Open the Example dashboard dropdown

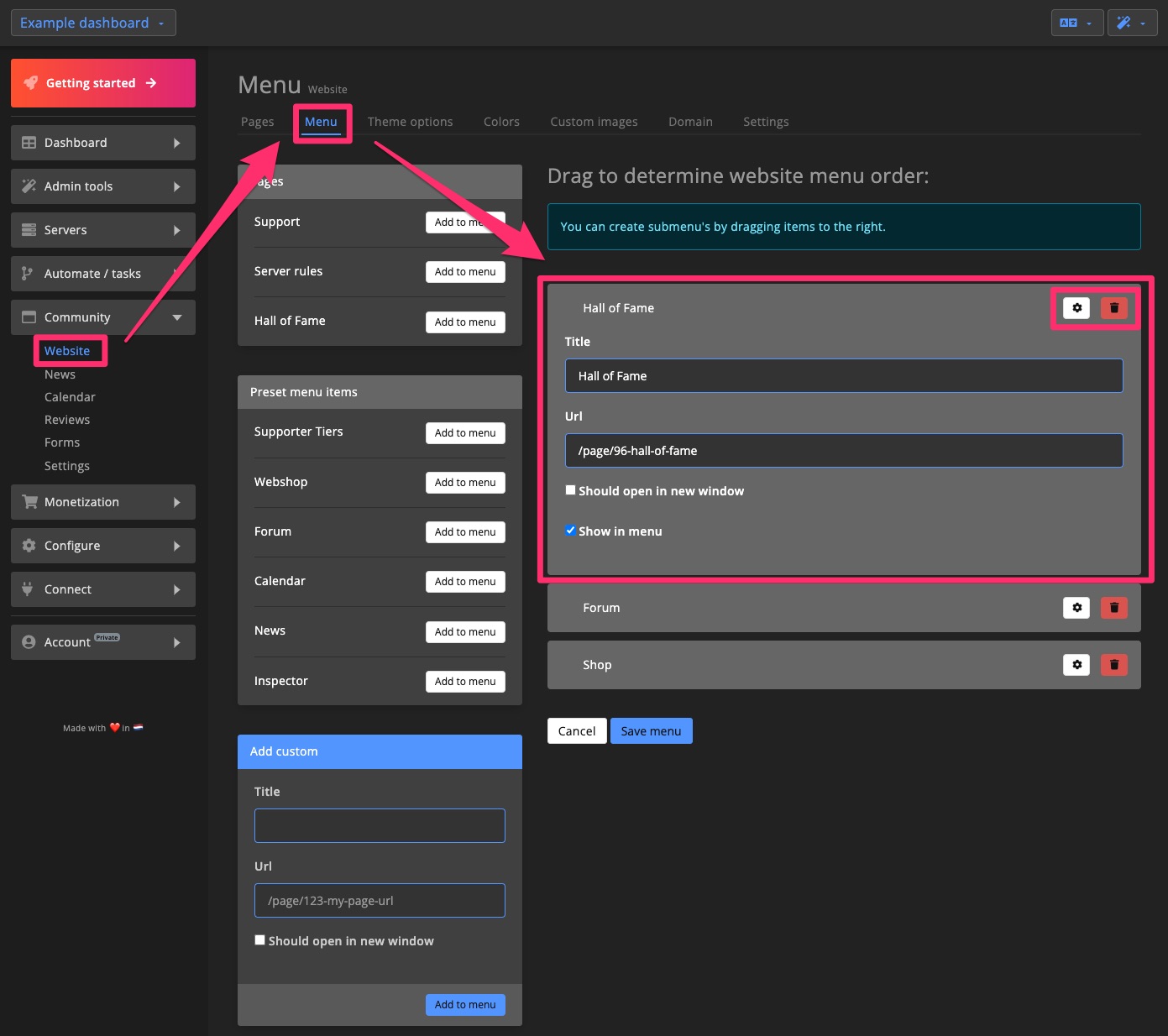[92, 22]
